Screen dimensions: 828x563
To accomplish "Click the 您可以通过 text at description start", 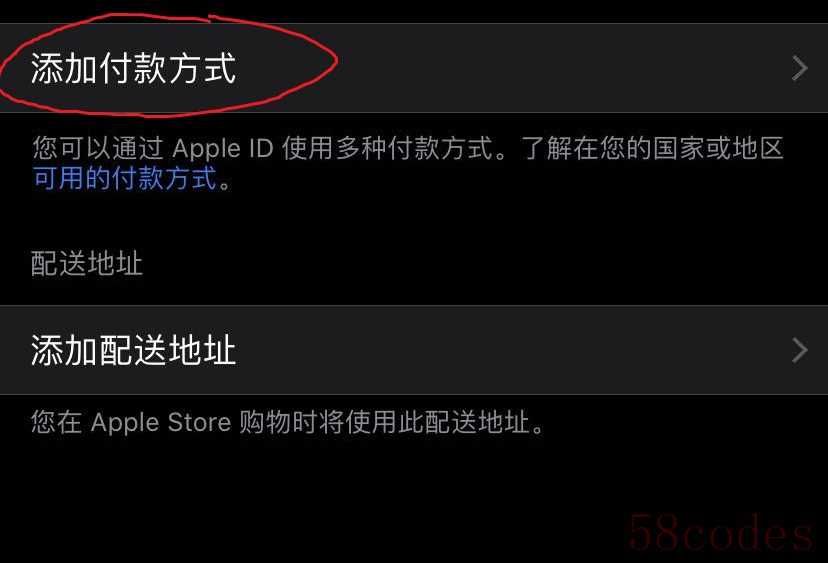I will (98, 148).
